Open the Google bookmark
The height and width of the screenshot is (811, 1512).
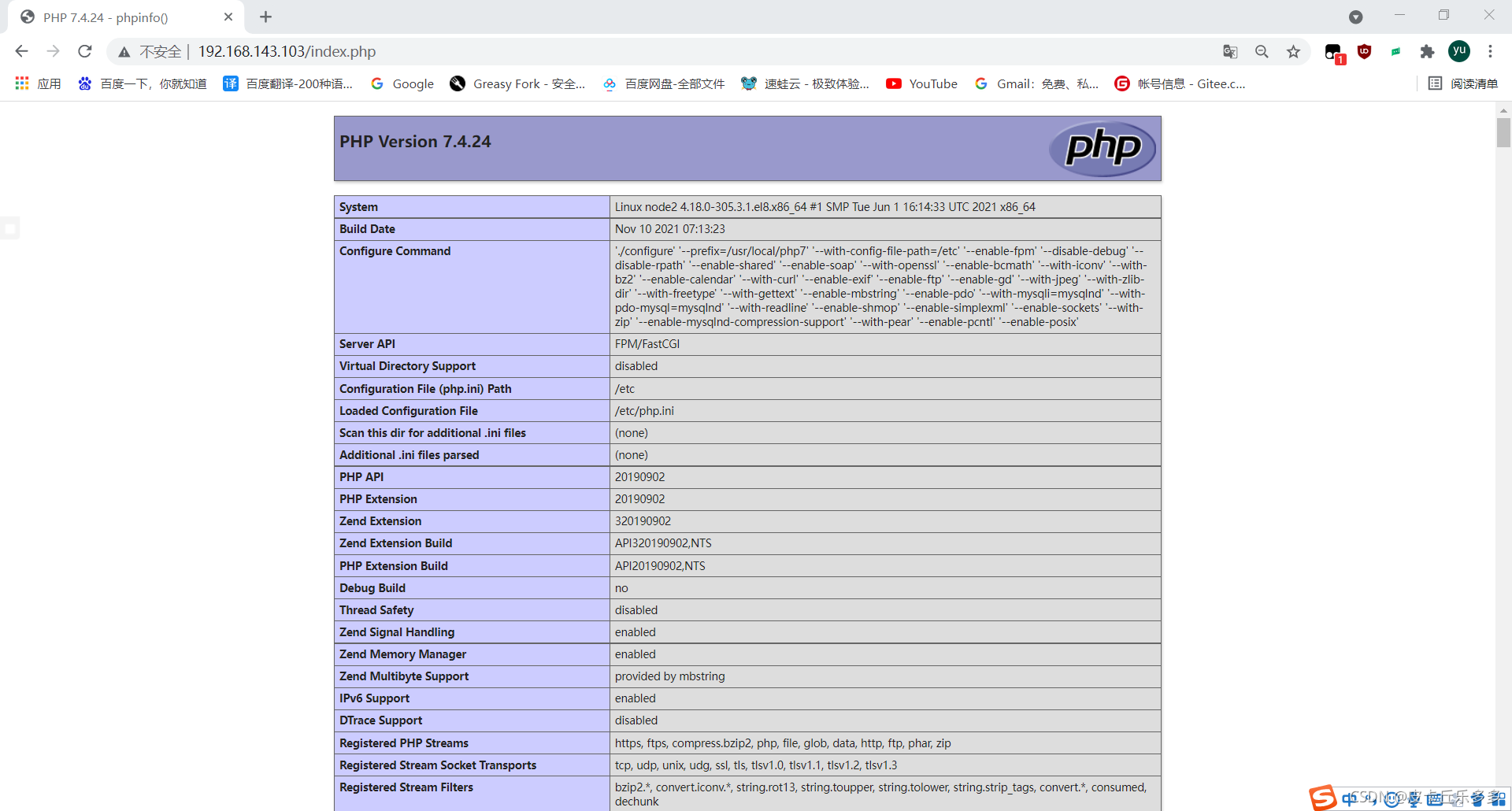click(x=402, y=83)
